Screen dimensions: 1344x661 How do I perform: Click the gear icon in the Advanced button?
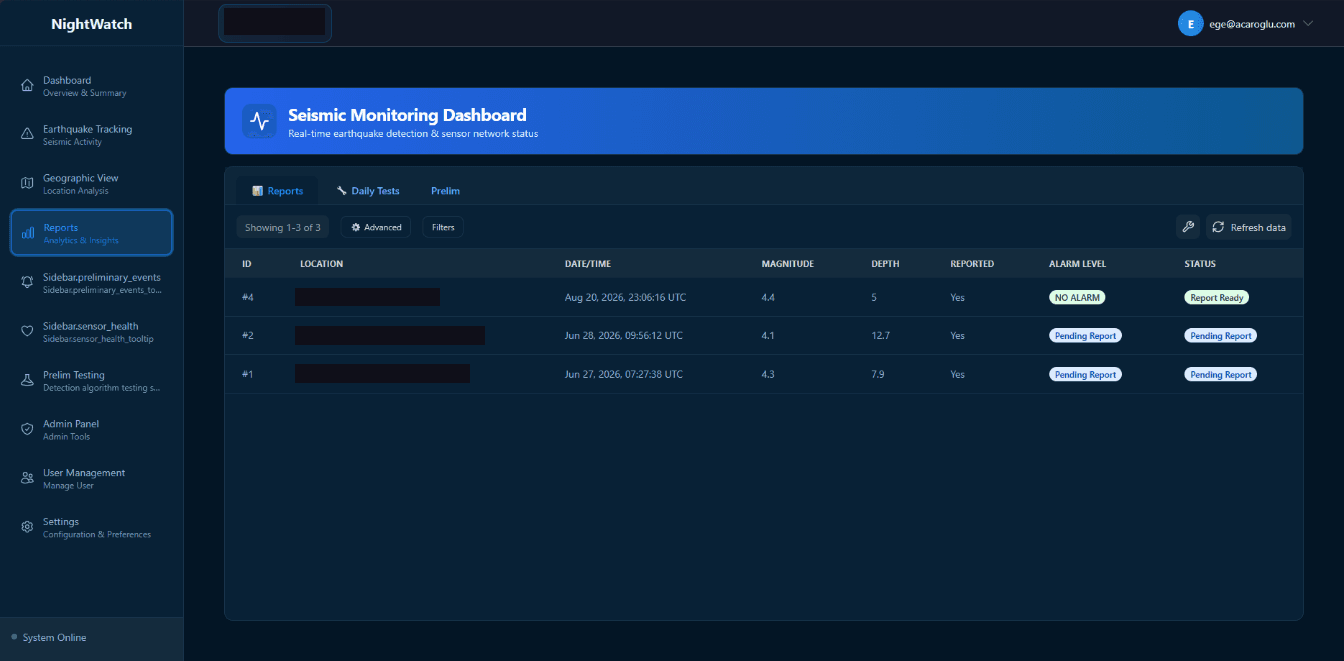(x=356, y=228)
